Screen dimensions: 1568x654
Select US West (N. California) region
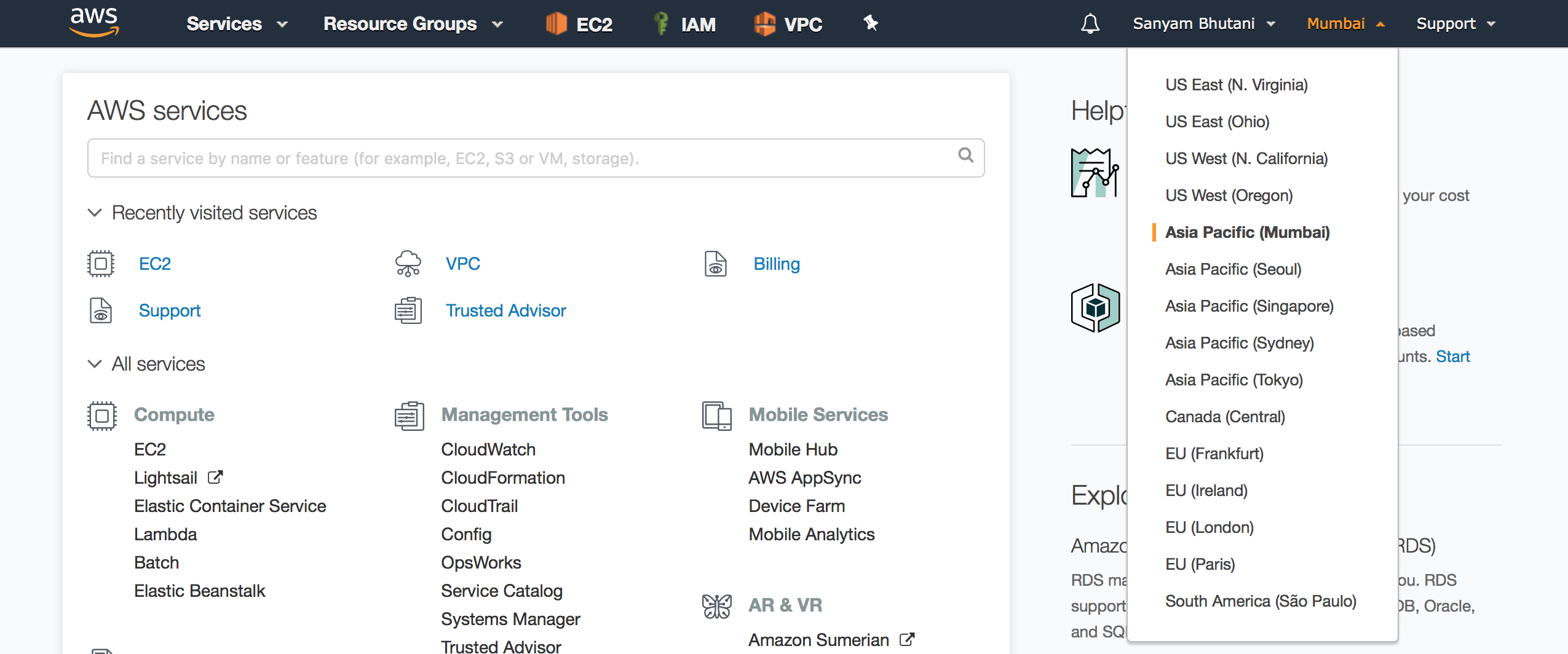click(1246, 159)
